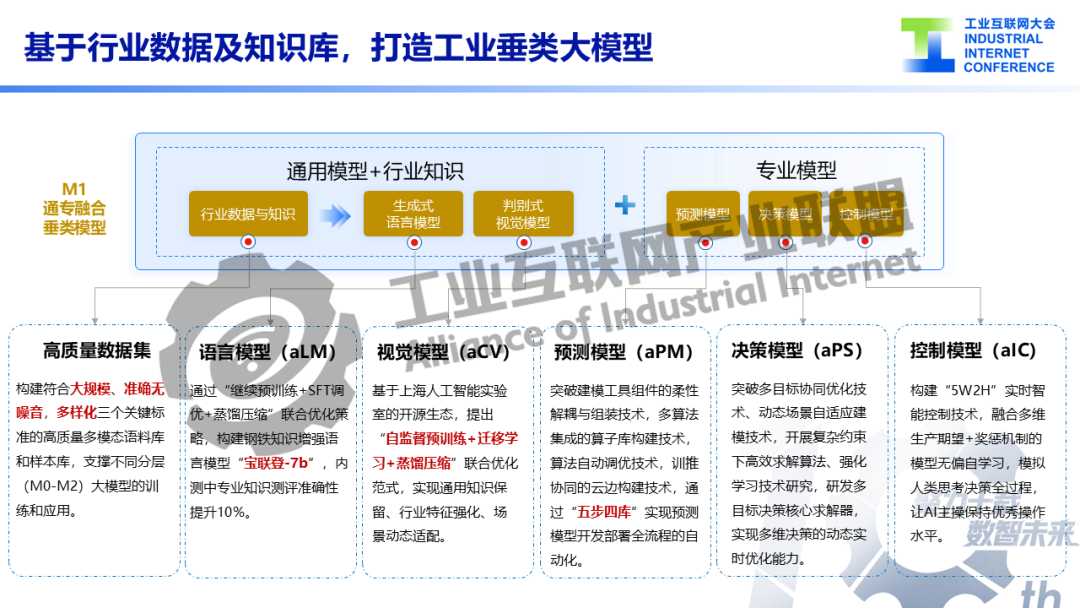This screenshot has width=1080, height=608.
Task: Click the red dot under 决策模型
Action: (x=785, y=242)
